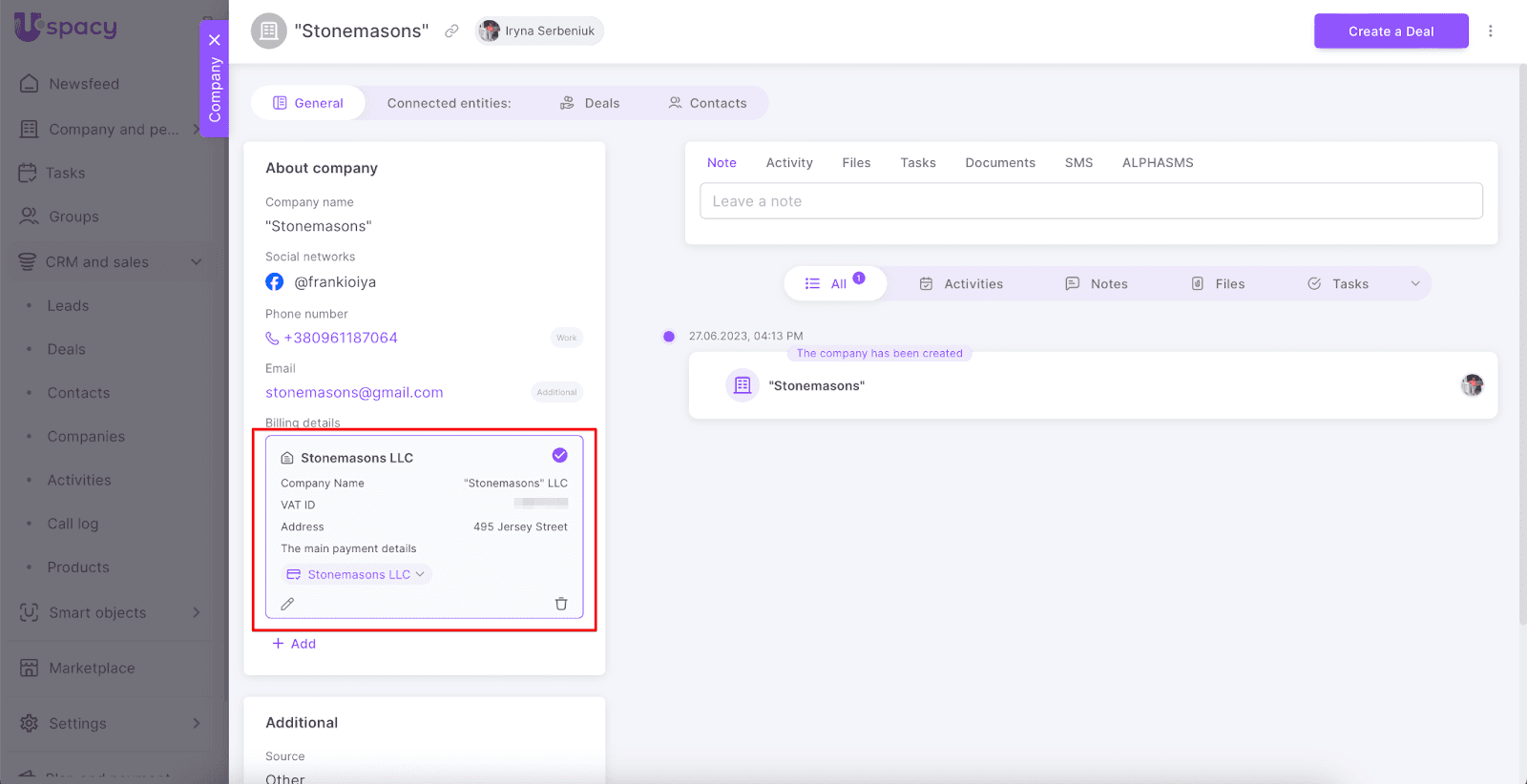The width and height of the screenshot is (1527, 784).
Task: Open the stonemasons@gmail.com email link
Action: click(x=354, y=393)
